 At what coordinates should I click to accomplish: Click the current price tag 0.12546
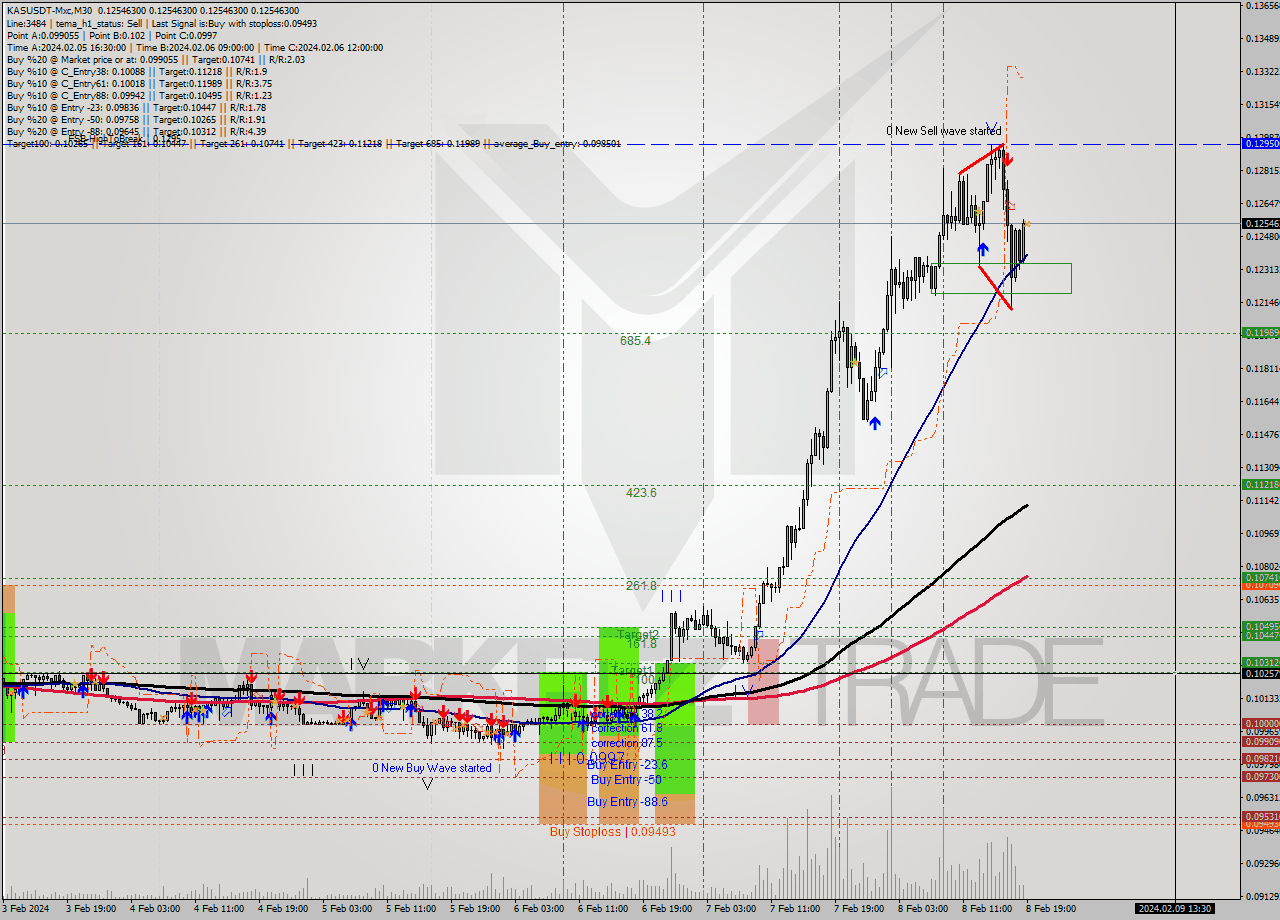click(x=1259, y=224)
